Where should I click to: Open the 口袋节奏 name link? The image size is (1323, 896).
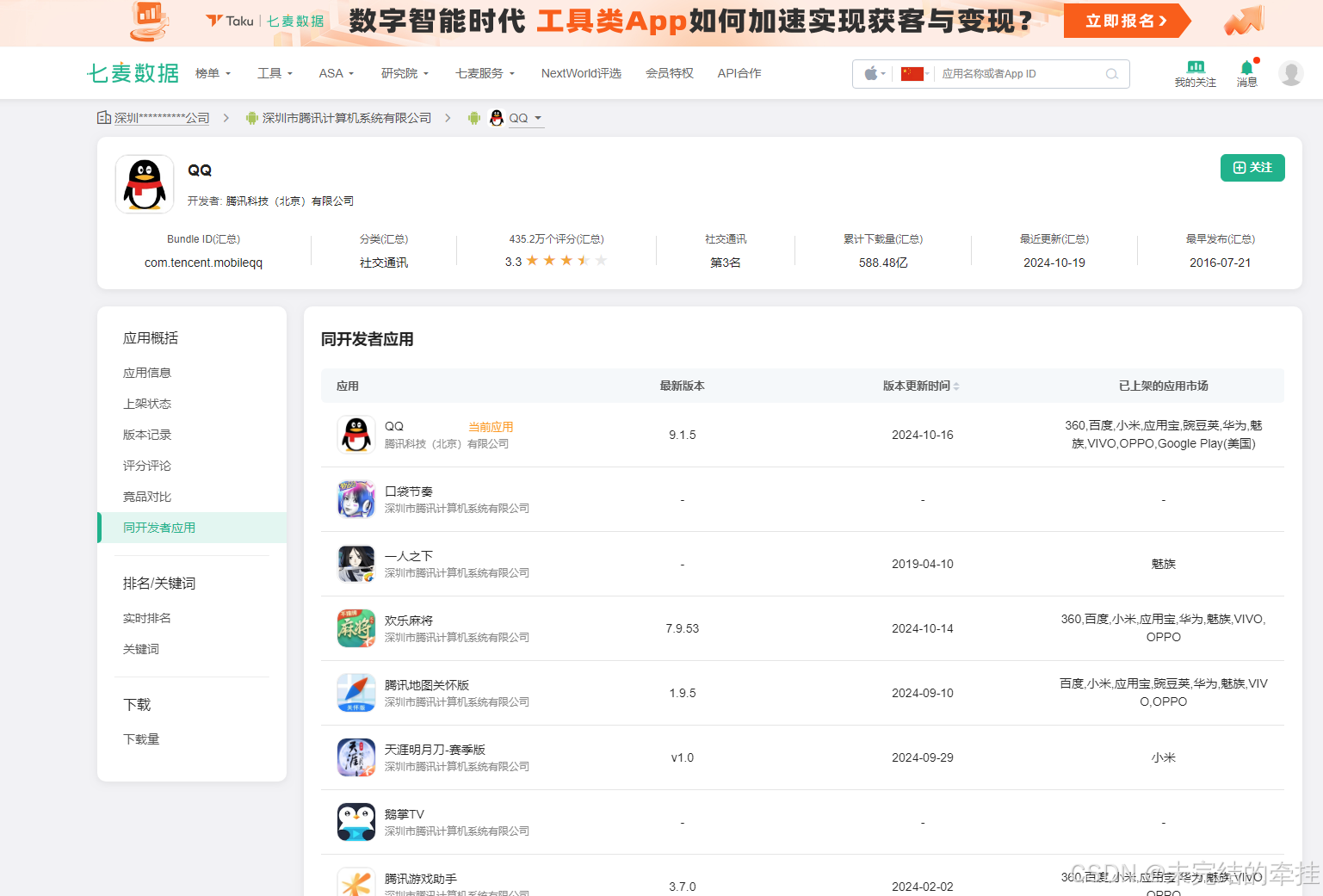point(409,491)
